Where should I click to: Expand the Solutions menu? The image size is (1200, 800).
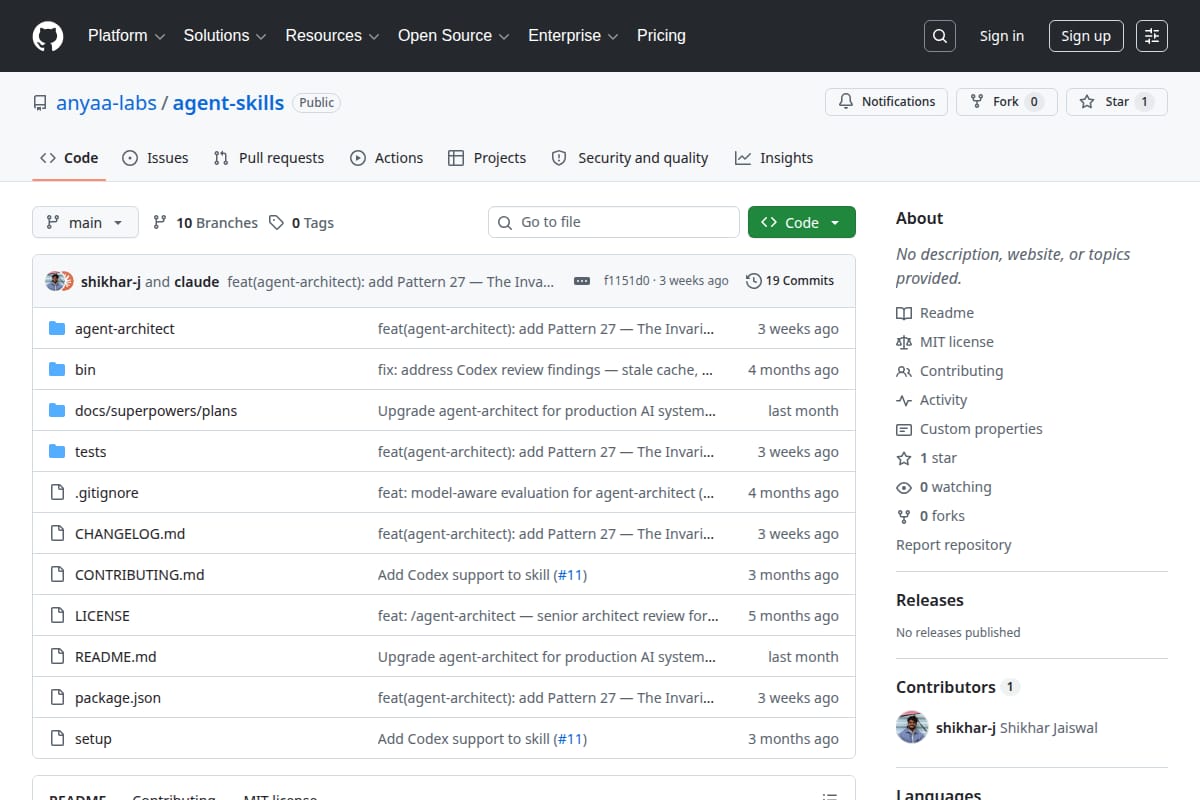225,36
